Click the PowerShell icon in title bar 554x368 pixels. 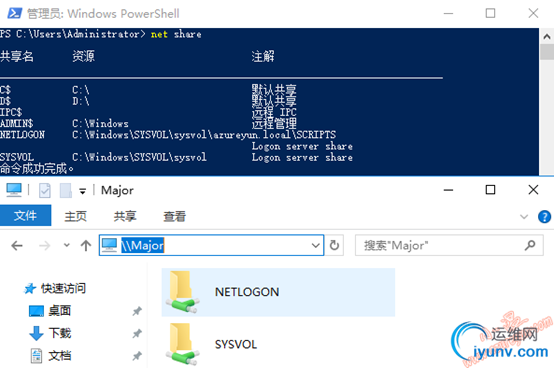tap(14, 13)
